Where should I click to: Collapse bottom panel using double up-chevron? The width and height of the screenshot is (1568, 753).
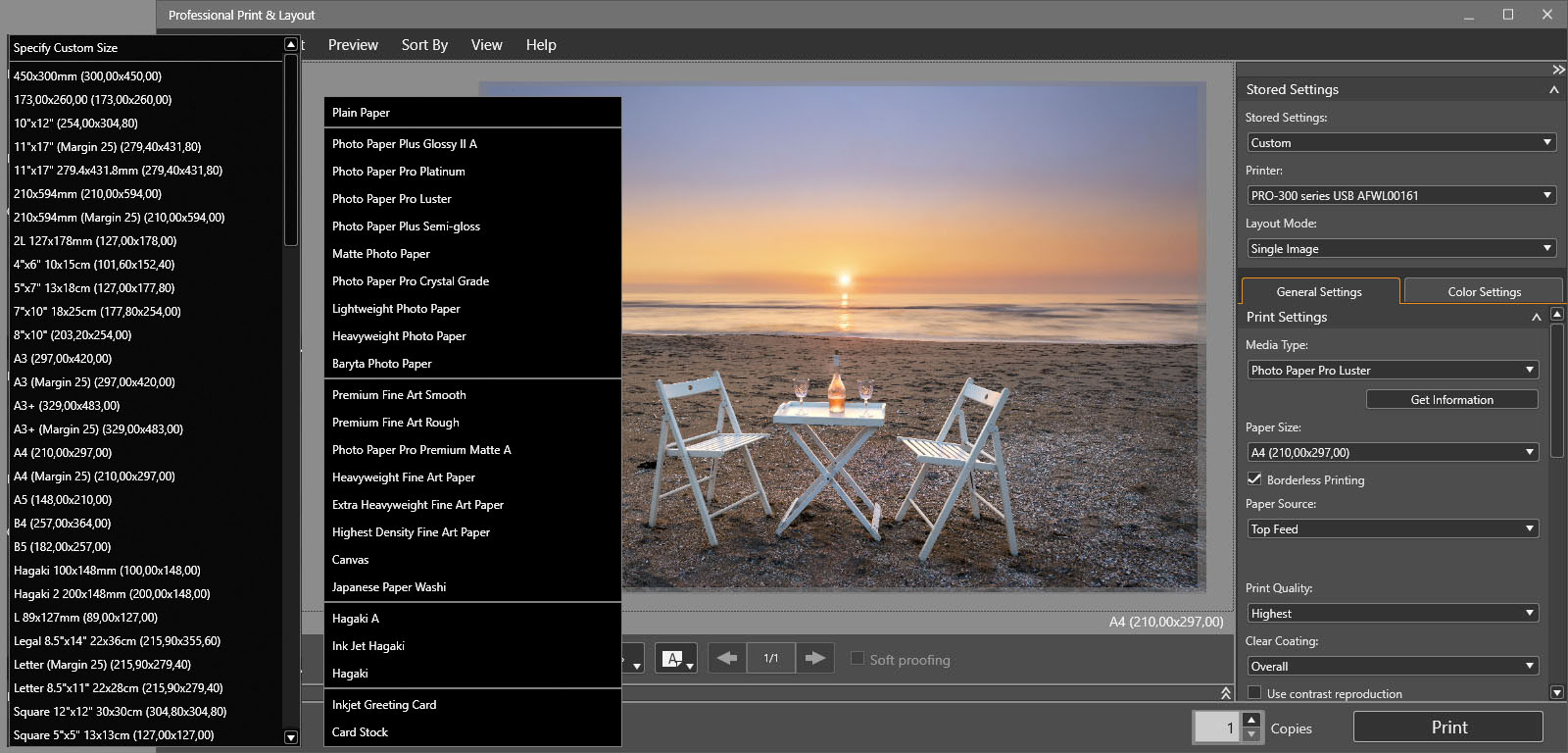pyautogui.click(x=1225, y=693)
